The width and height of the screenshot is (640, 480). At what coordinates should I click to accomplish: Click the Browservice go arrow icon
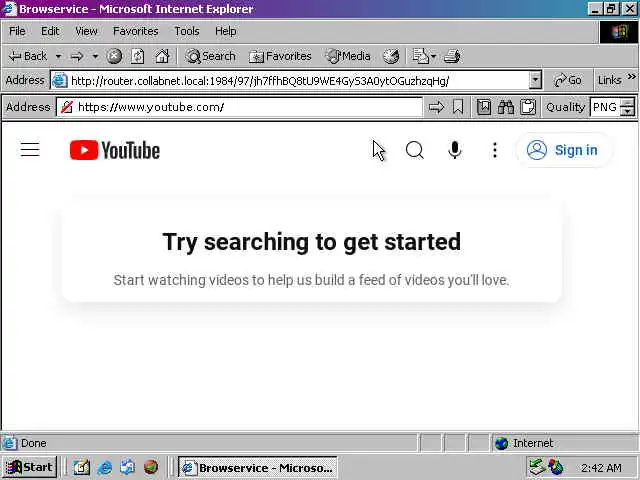(x=436, y=107)
